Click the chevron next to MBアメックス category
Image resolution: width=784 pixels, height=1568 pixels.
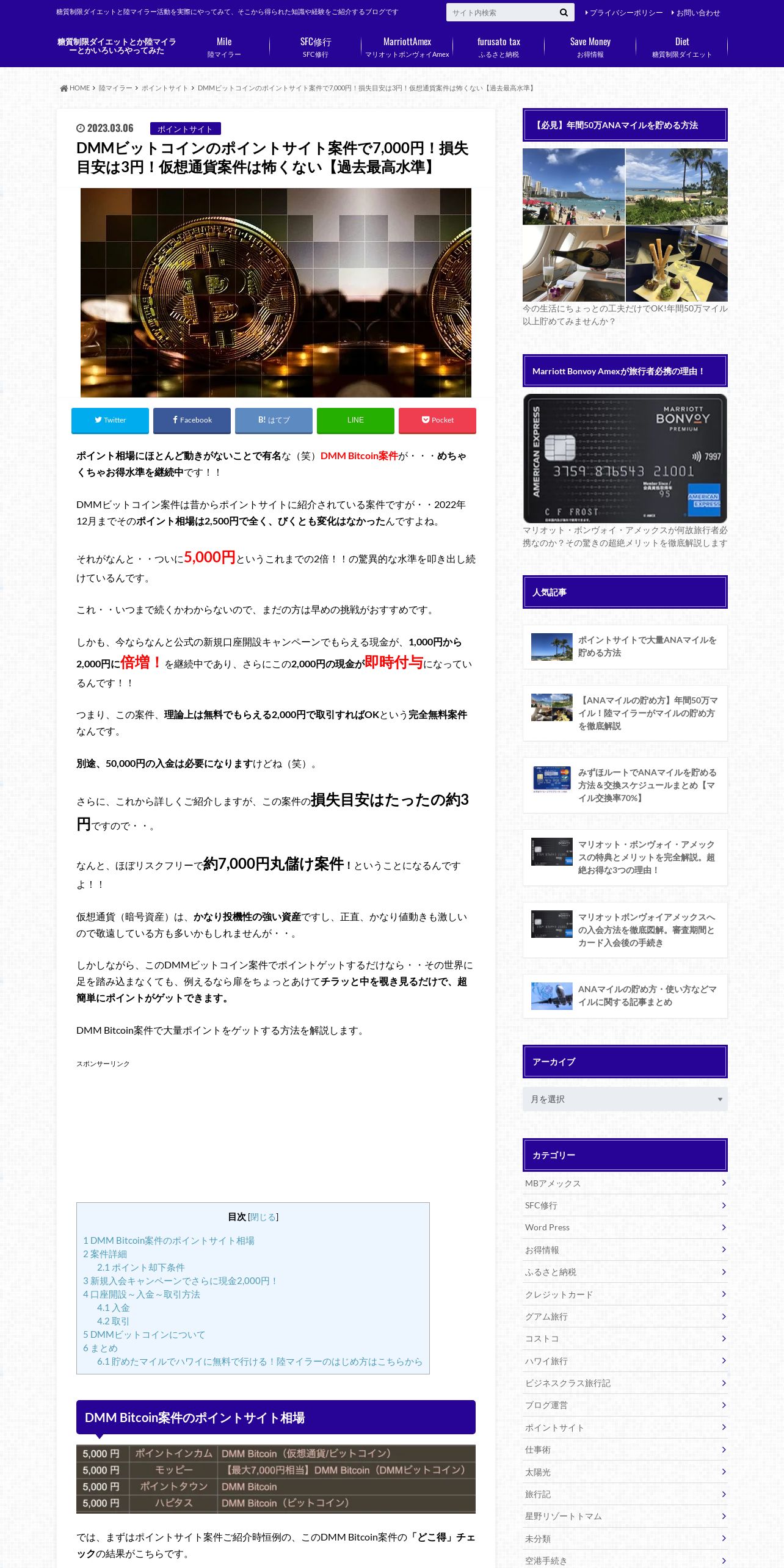[724, 1183]
